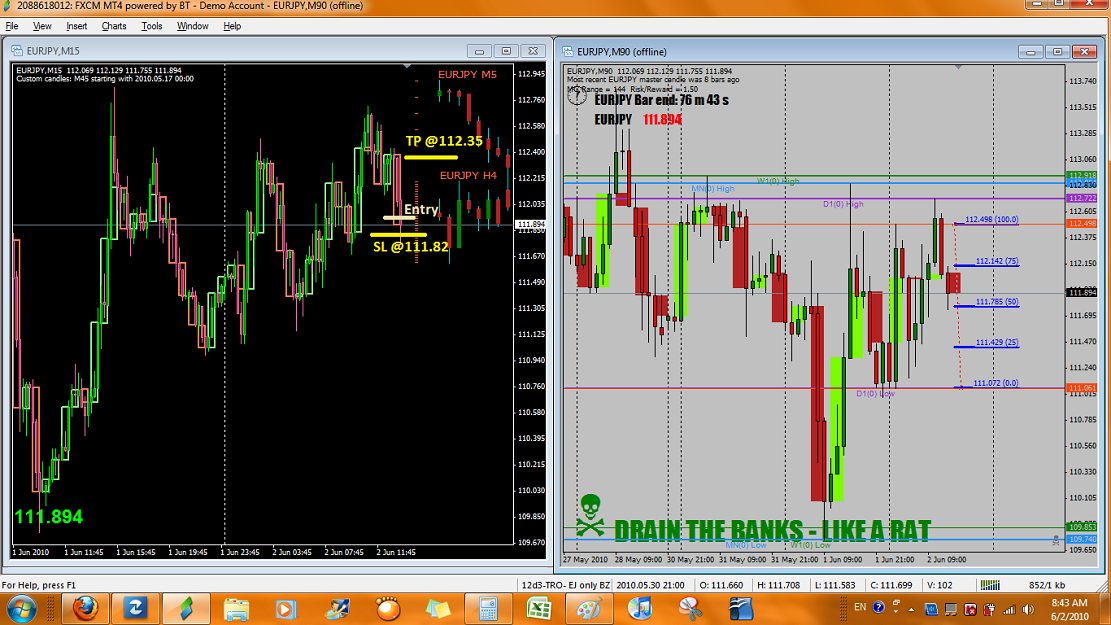Open the Help menu
The height and width of the screenshot is (625, 1111).
point(232,26)
